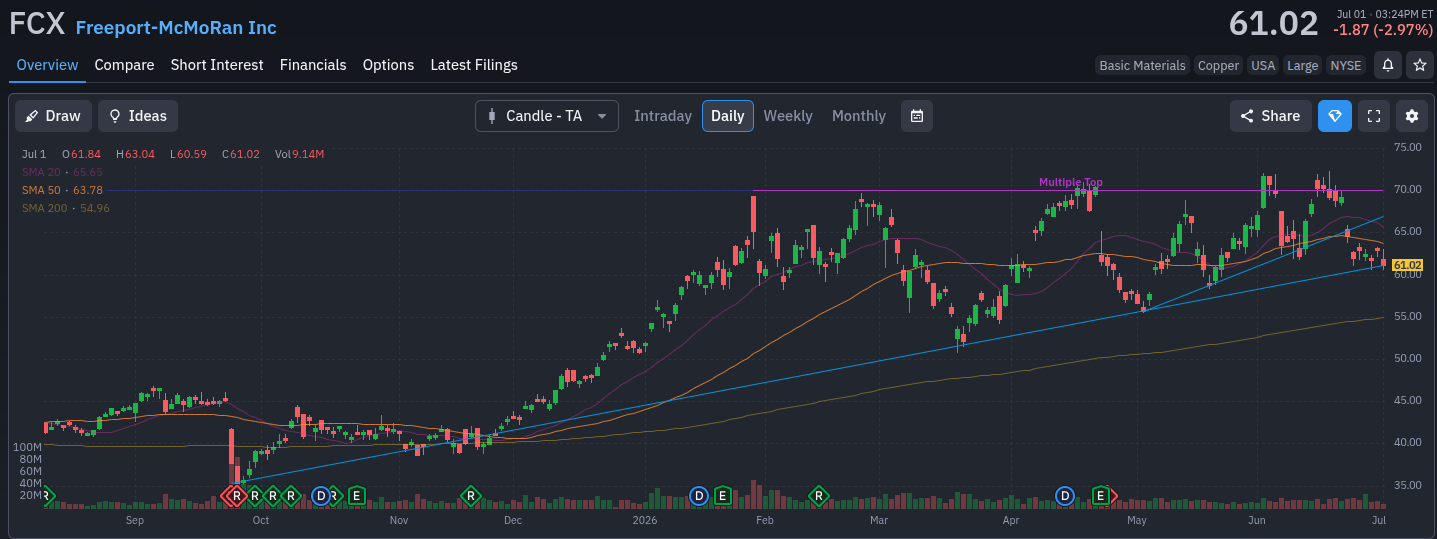Click the green E earnings marker in late October
Image resolution: width=1437 pixels, height=539 pixels.
tap(355, 495)
